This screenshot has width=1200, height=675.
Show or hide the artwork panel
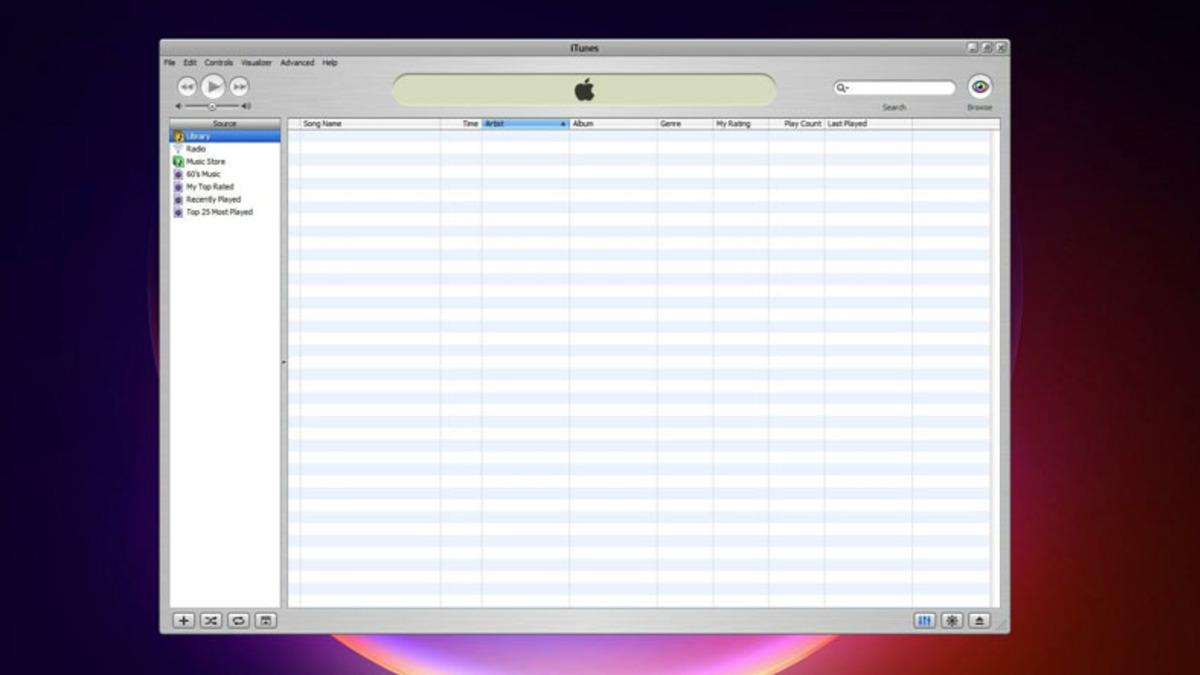[265, 621]
